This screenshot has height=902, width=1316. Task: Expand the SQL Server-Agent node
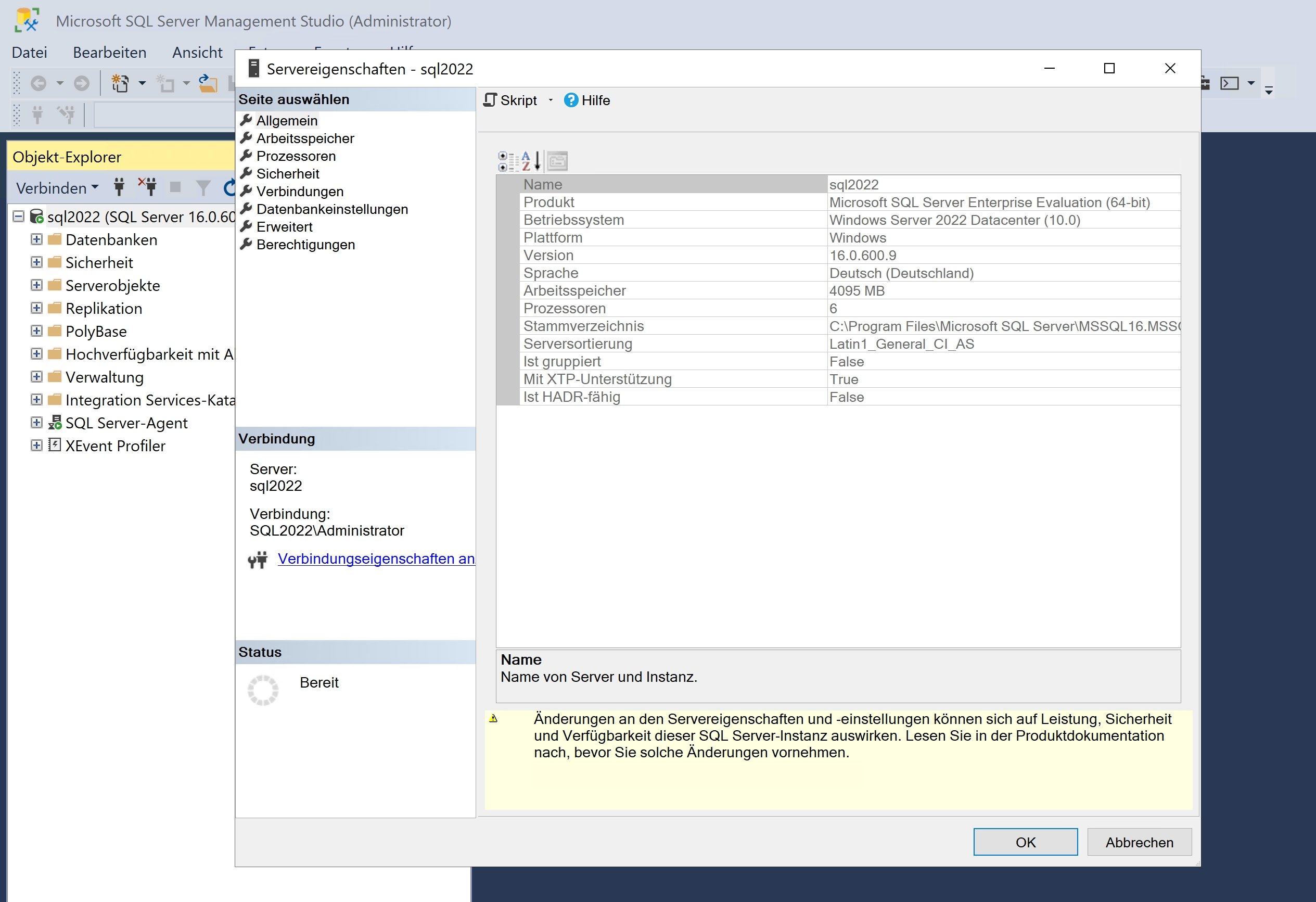pos(36,423)
